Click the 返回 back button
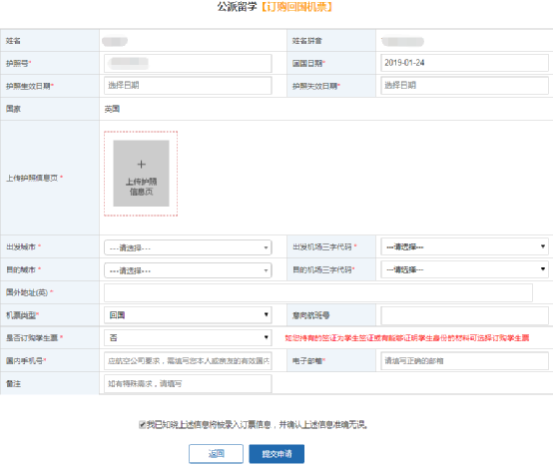This screenshot has height=466, width=554. click(x=216, y=454)
